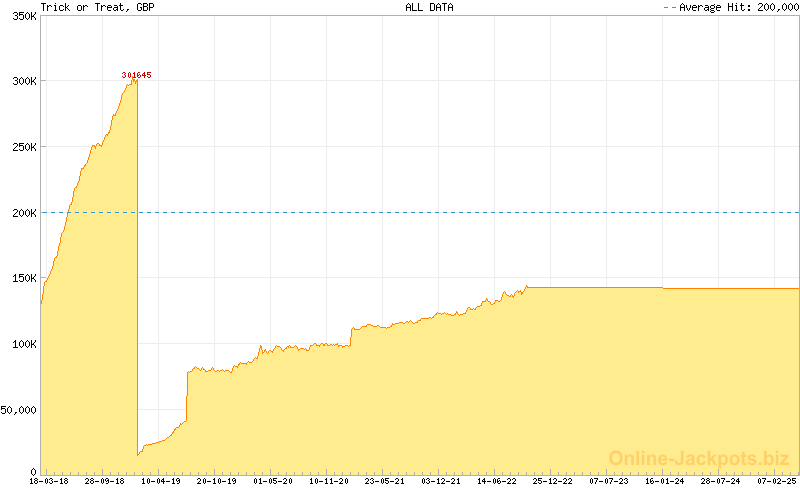Click the 14-06-22 date label
The width and height of the screenshot is (800, 490).
pos(497,481)
